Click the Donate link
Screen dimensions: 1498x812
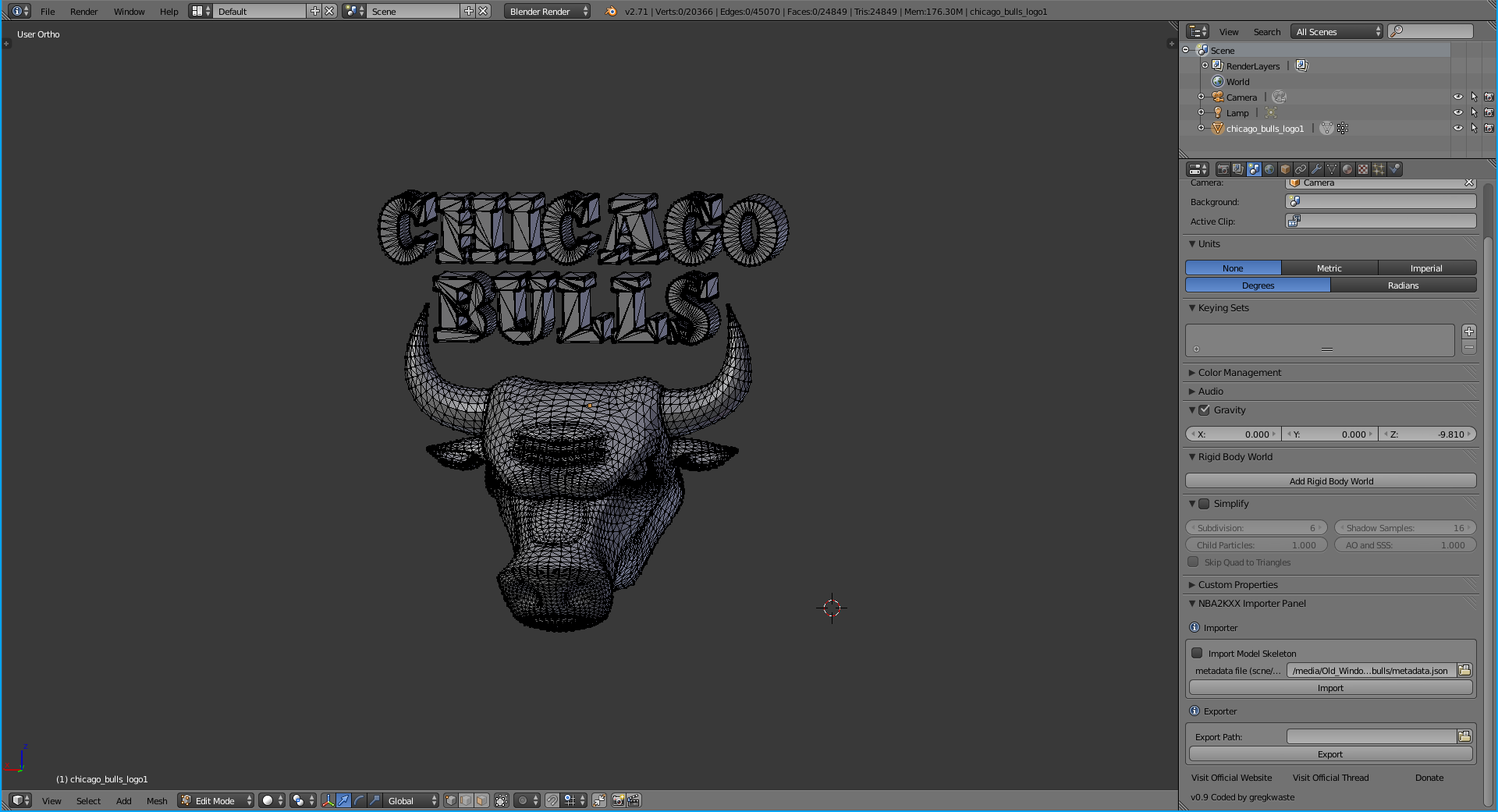tap(1429, 777)
